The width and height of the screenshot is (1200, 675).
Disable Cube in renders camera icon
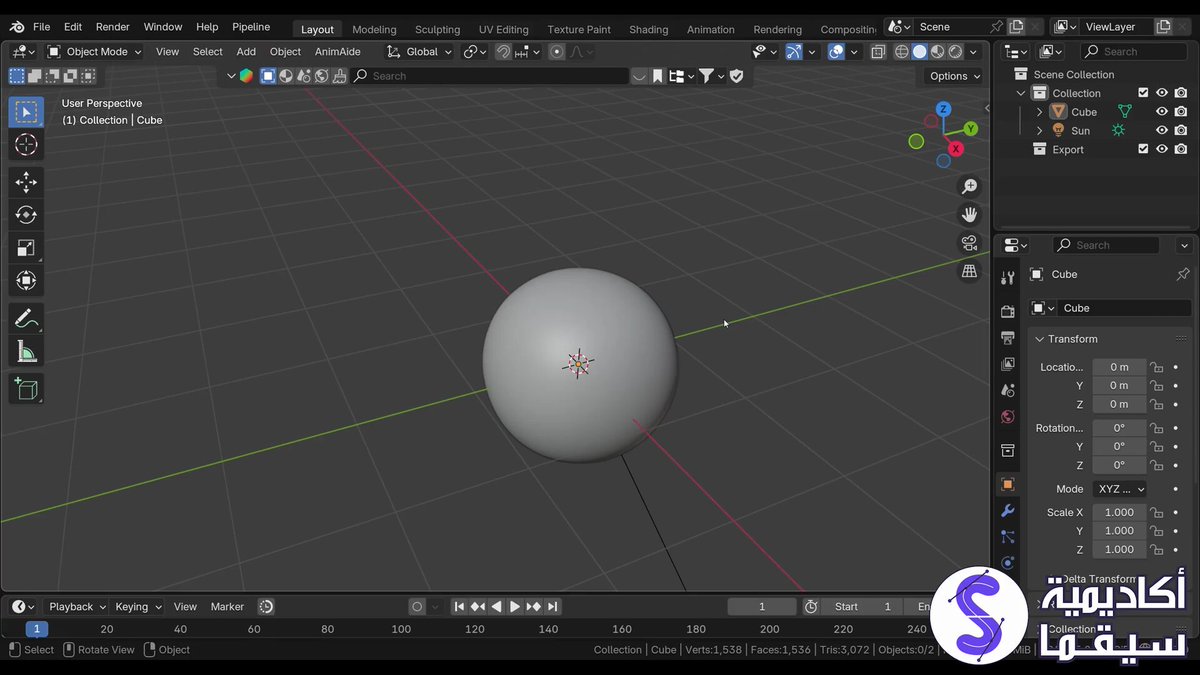(1181, 112)
